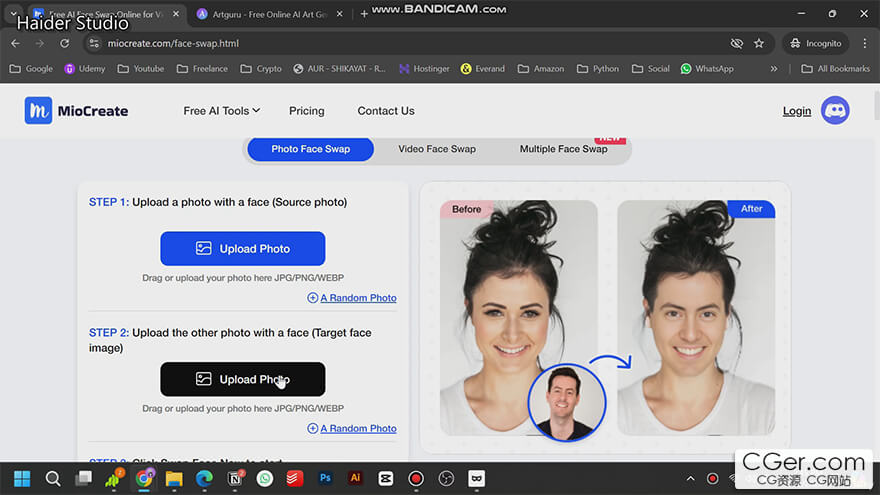Open the Everand bookmark

pos(483,68)
